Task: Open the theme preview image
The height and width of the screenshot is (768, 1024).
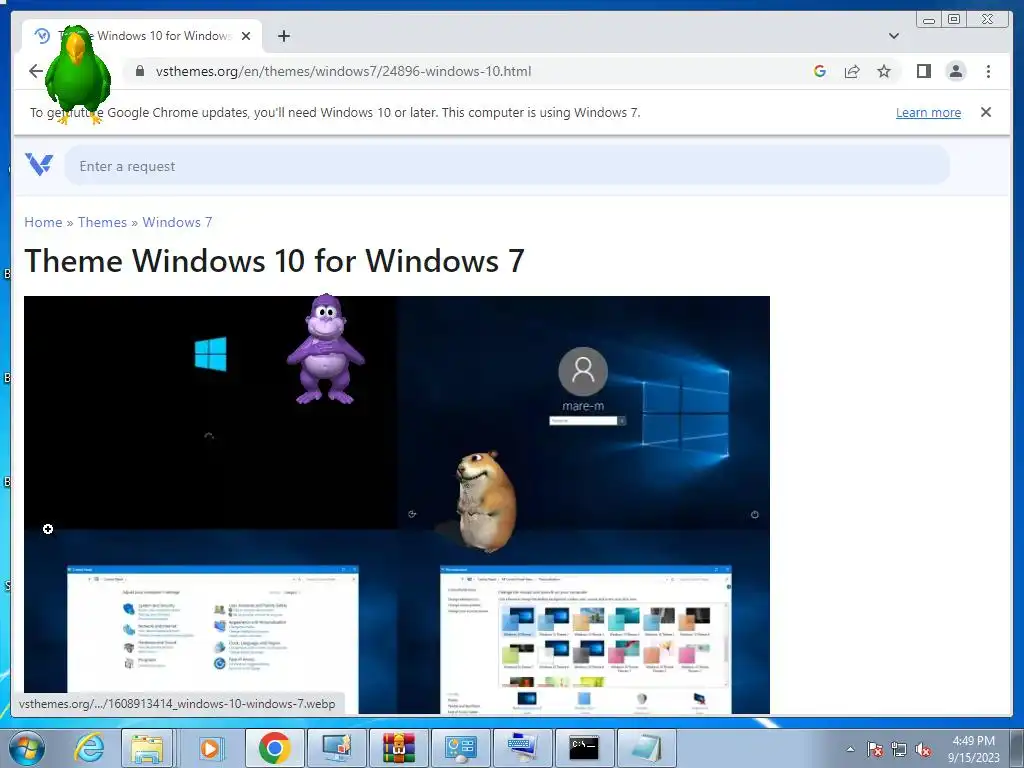Action: [x=396, y=505]
